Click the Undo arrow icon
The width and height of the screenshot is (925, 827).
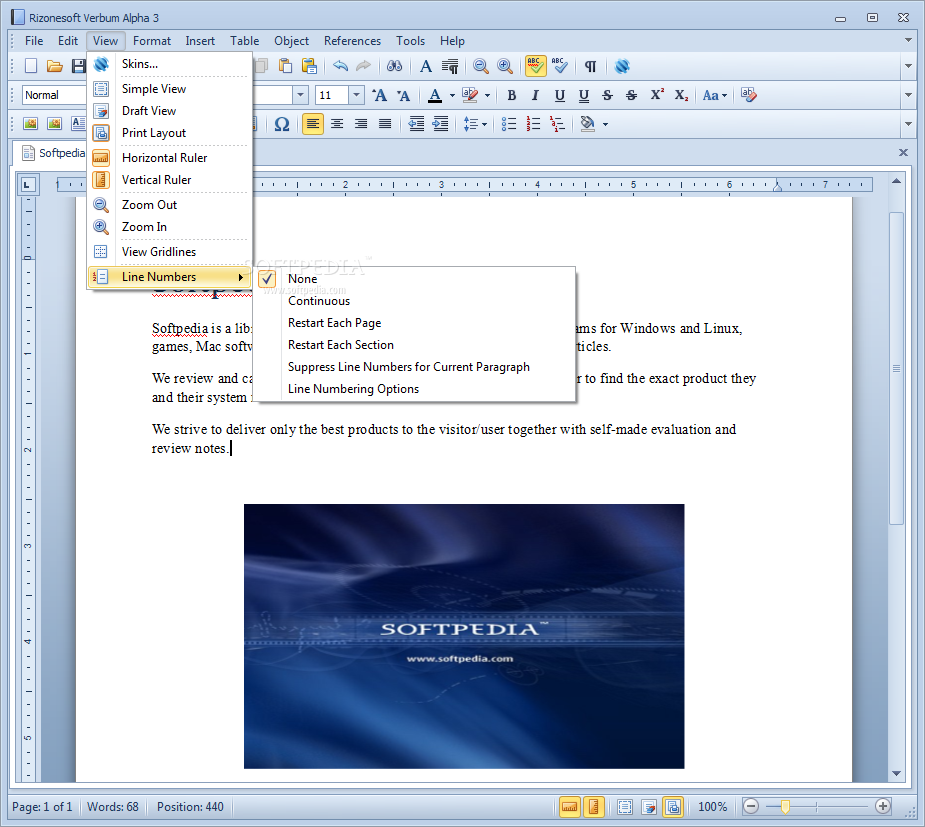pos(340,66)
